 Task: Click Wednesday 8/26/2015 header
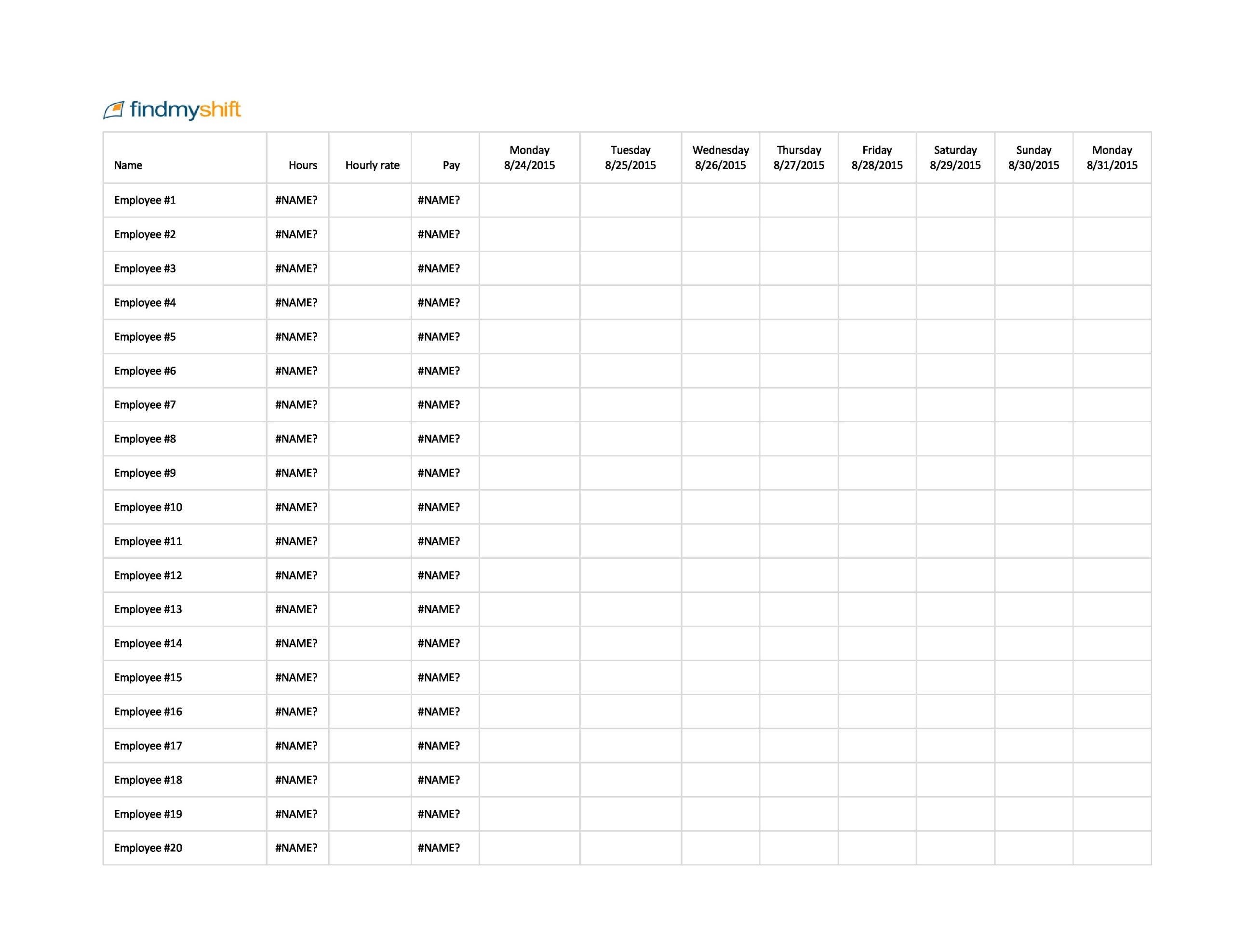(x=720, y=158)
